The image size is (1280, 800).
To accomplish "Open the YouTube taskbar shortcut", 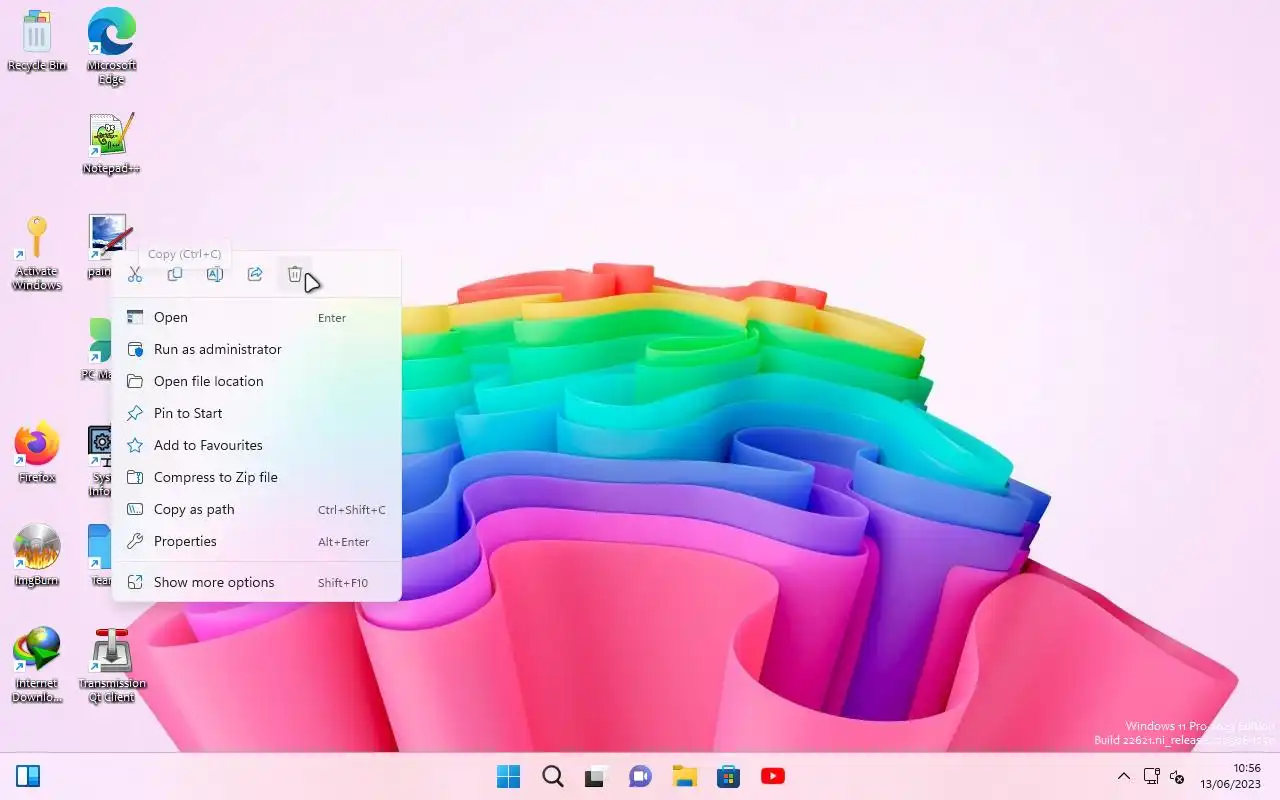I will (772, 776).
